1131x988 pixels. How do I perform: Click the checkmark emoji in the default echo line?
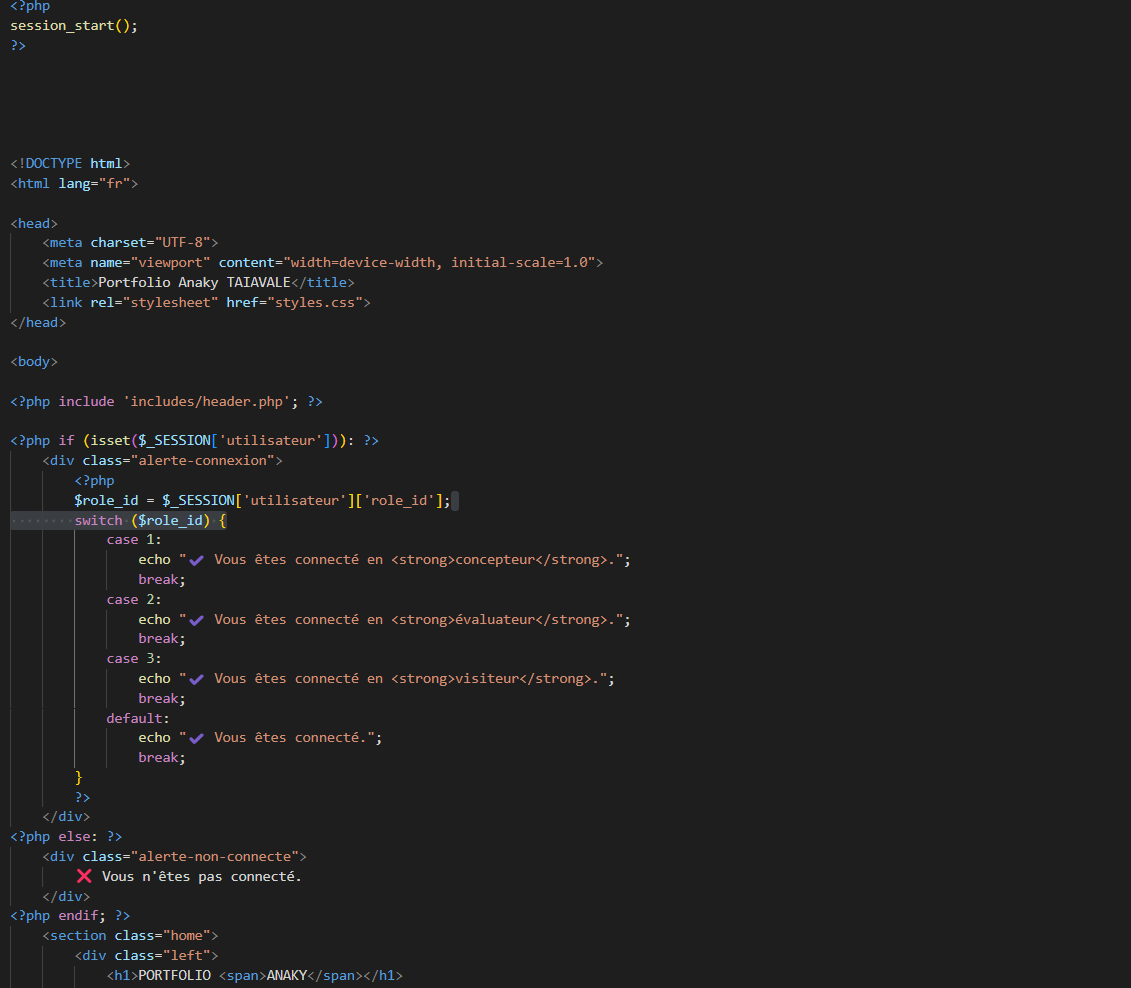tap(196, 738)
